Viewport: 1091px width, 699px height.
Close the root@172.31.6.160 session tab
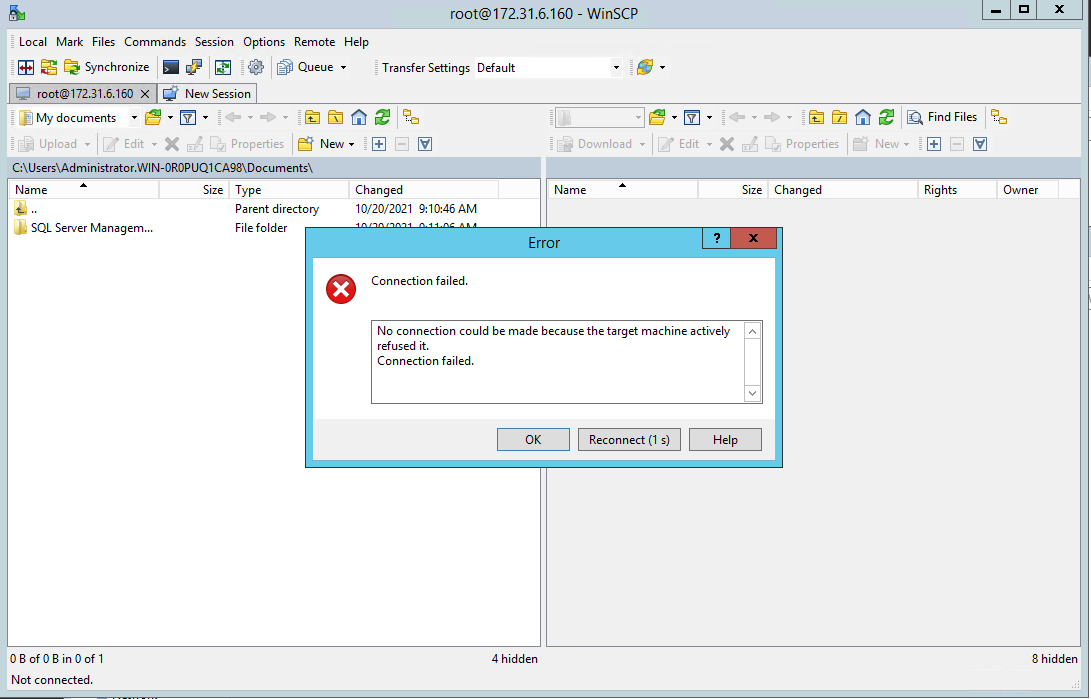click(145, 94)
